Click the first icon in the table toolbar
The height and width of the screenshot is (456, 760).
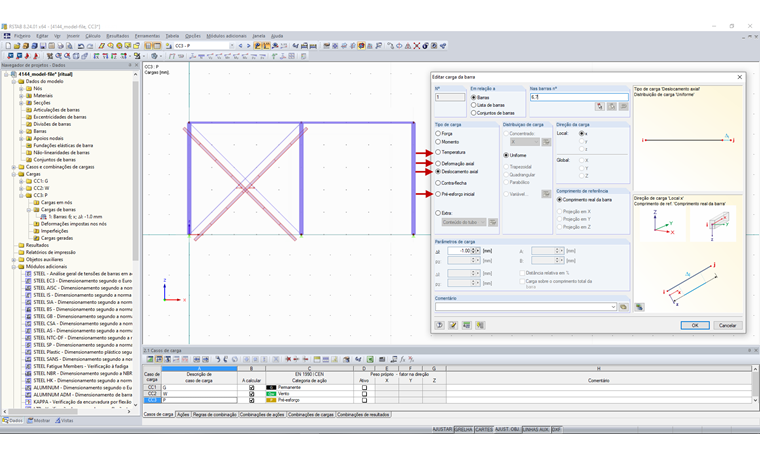(150, 360)
